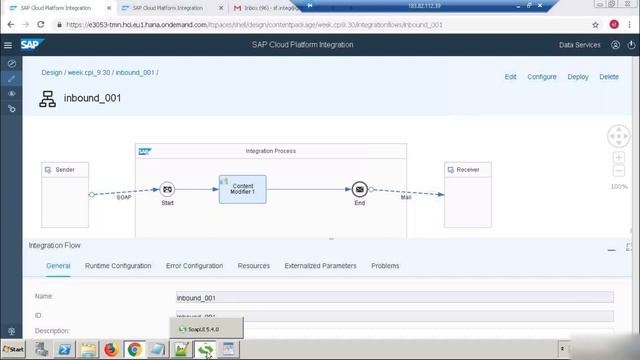Open Firefox from the taskbar

point(111,349)
